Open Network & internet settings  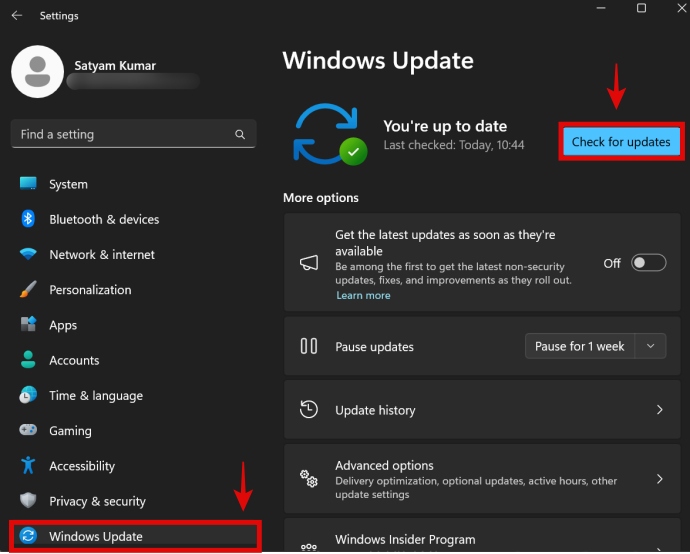(133, 254)
